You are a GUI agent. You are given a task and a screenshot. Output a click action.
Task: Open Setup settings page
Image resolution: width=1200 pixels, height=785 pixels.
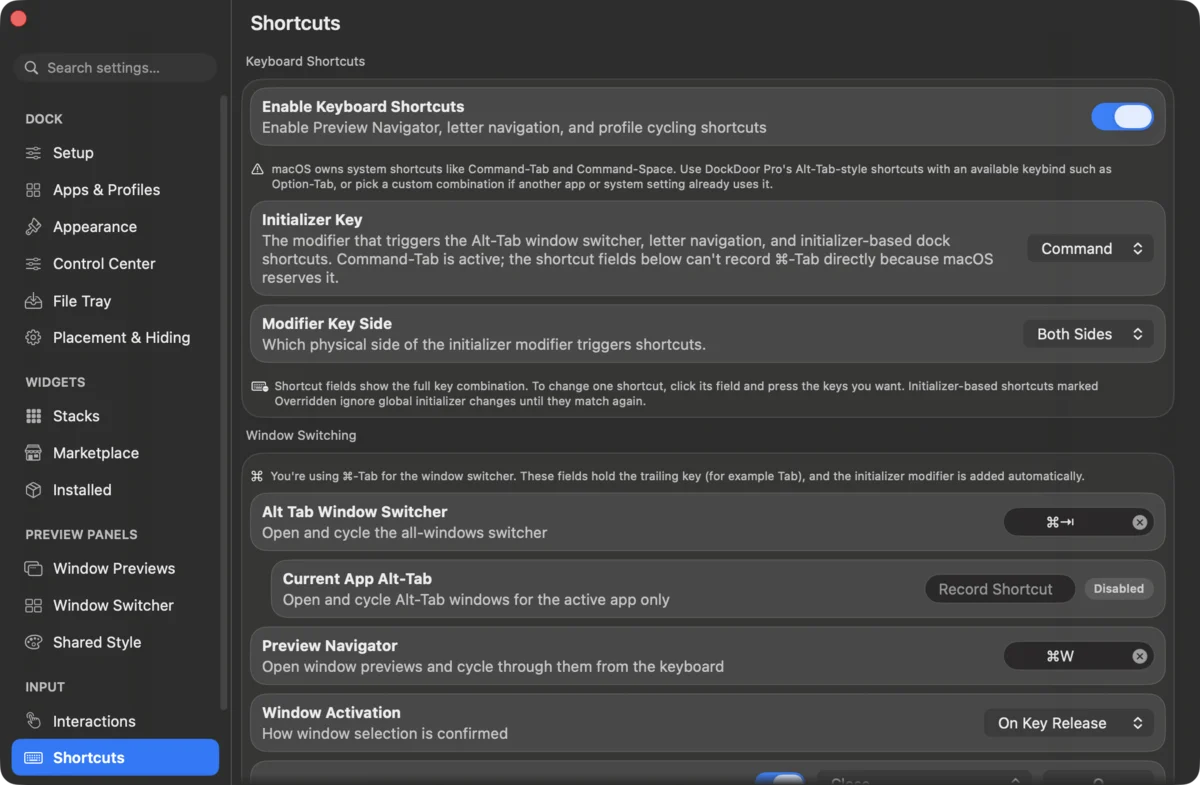pyautogui.click(x=115, y=153)
